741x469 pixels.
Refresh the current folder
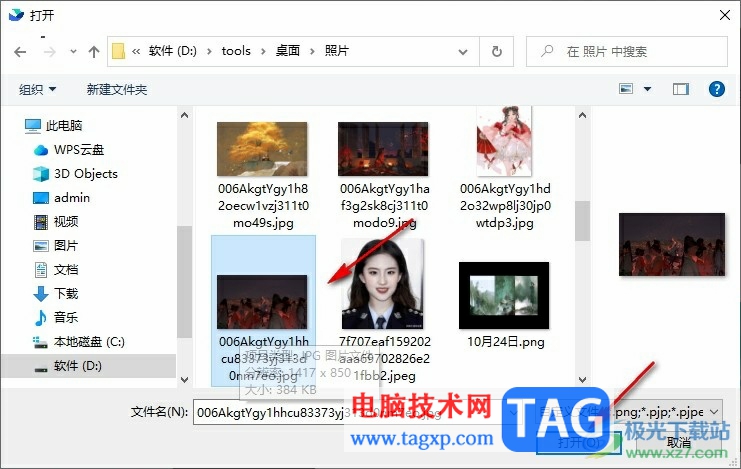(497, 52)
